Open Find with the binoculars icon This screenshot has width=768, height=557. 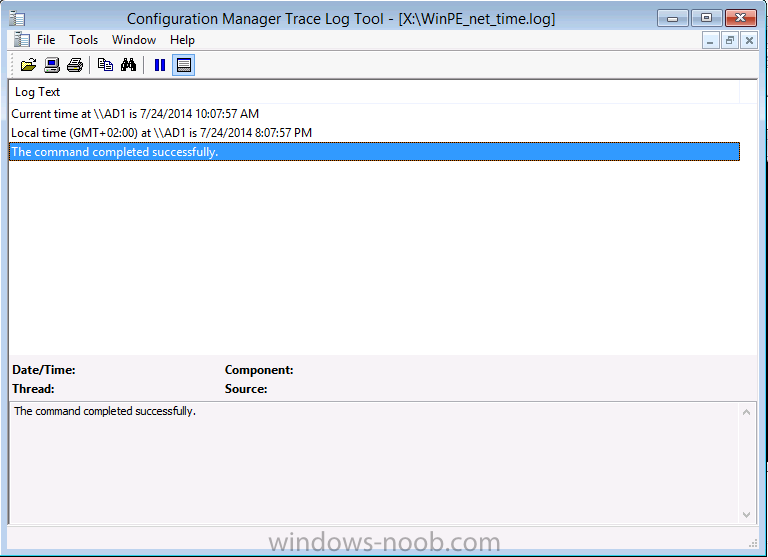tap(128, 65)
